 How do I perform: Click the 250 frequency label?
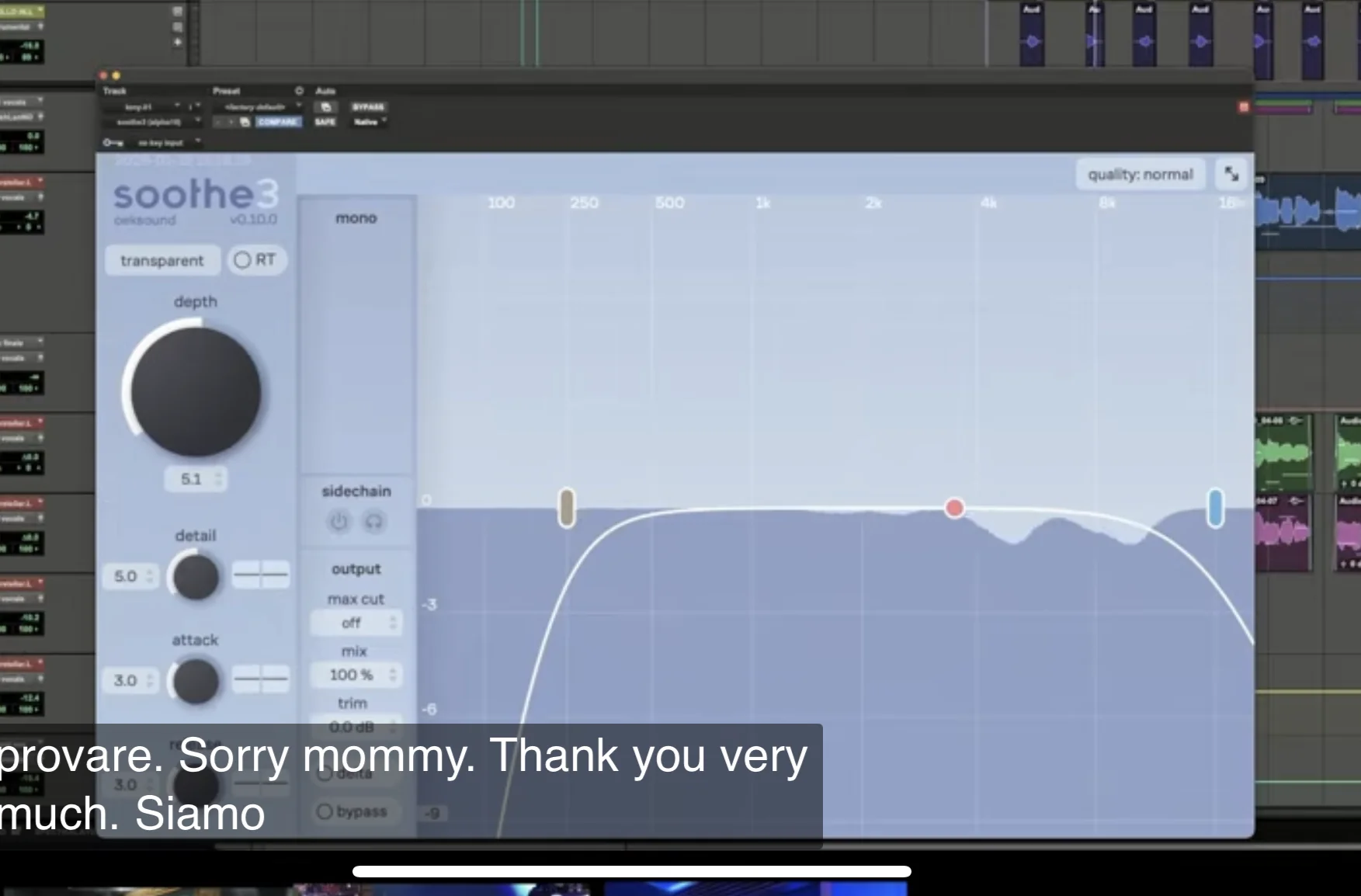[x=584, y=203]
